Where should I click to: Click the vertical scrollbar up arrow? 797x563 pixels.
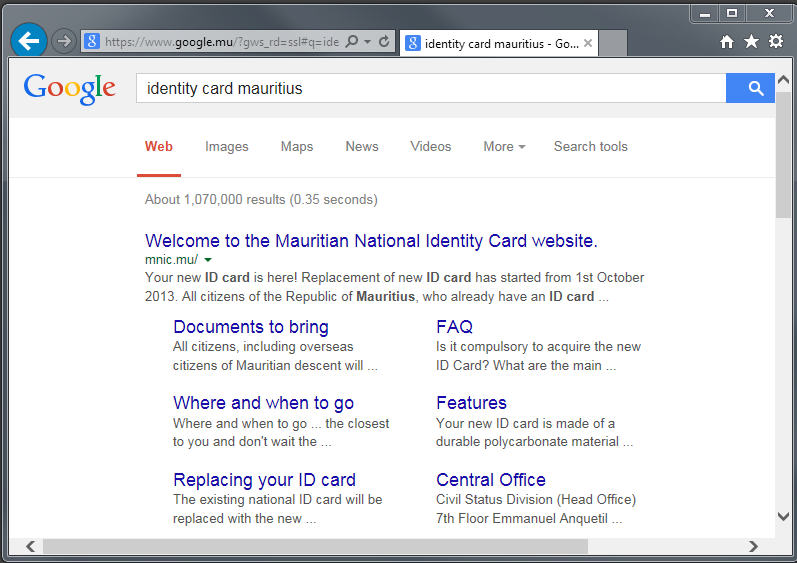click(x=783, y=80)
